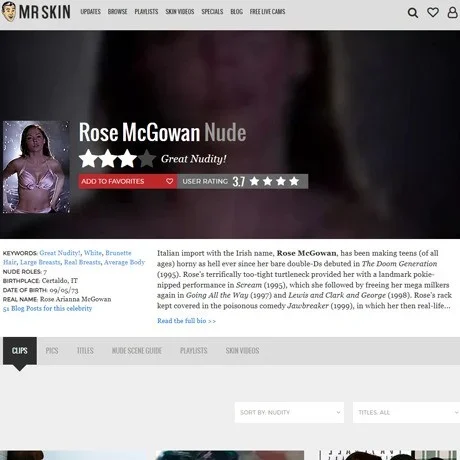Open the Specials menu
This screenshot has height=460, width=460.
[212, 12]
